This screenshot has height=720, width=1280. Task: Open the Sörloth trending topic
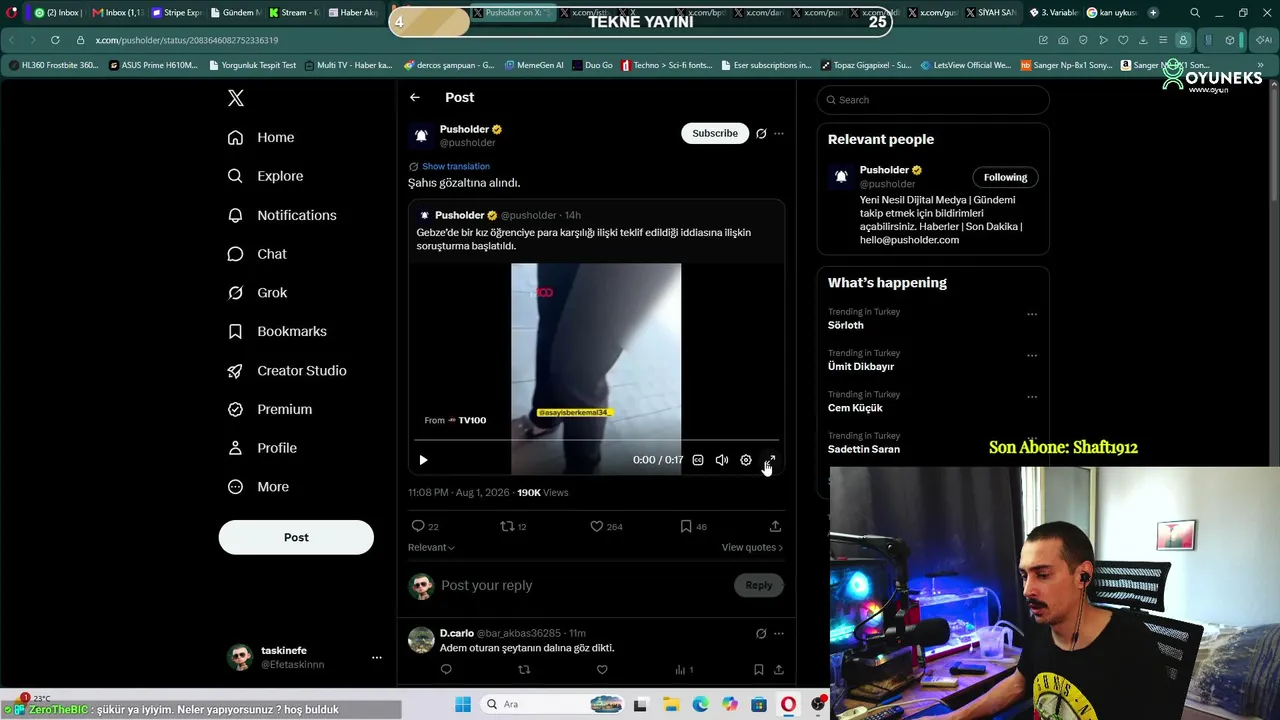[x=845, y=325]
